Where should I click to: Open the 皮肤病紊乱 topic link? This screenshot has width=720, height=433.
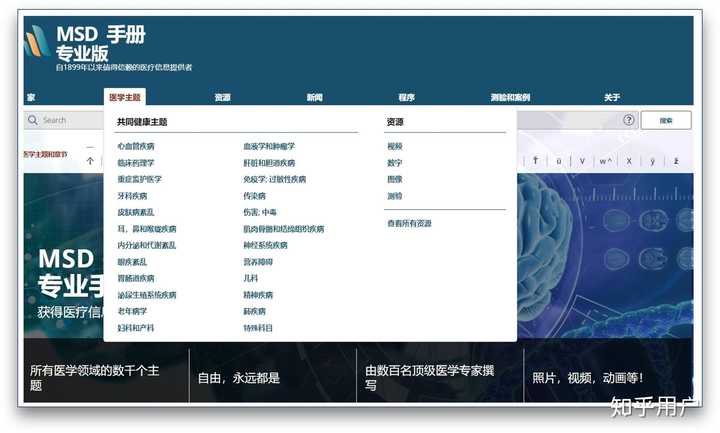point(136,212)
